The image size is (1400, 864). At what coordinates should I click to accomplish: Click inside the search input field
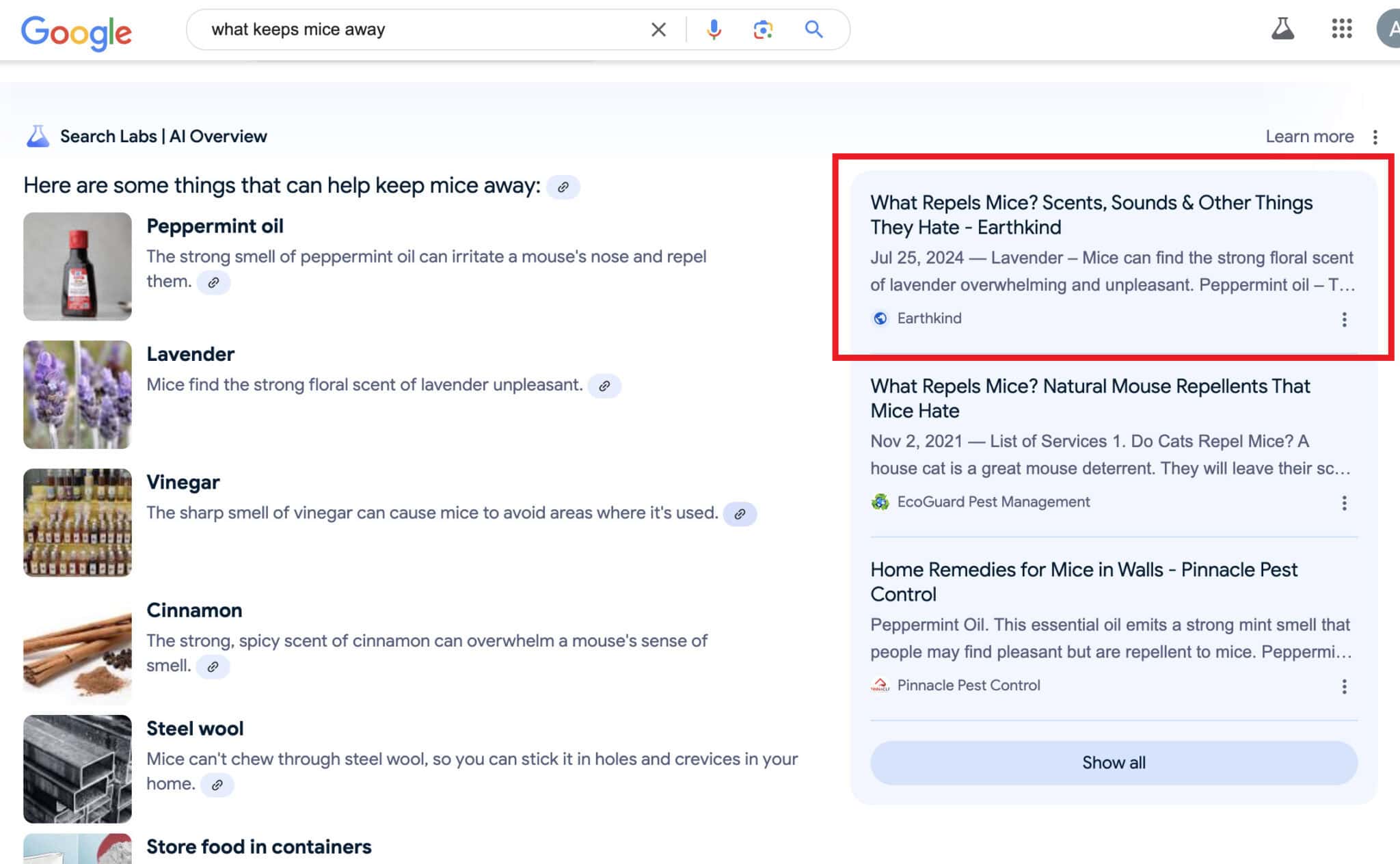click(x=410, y=29)
